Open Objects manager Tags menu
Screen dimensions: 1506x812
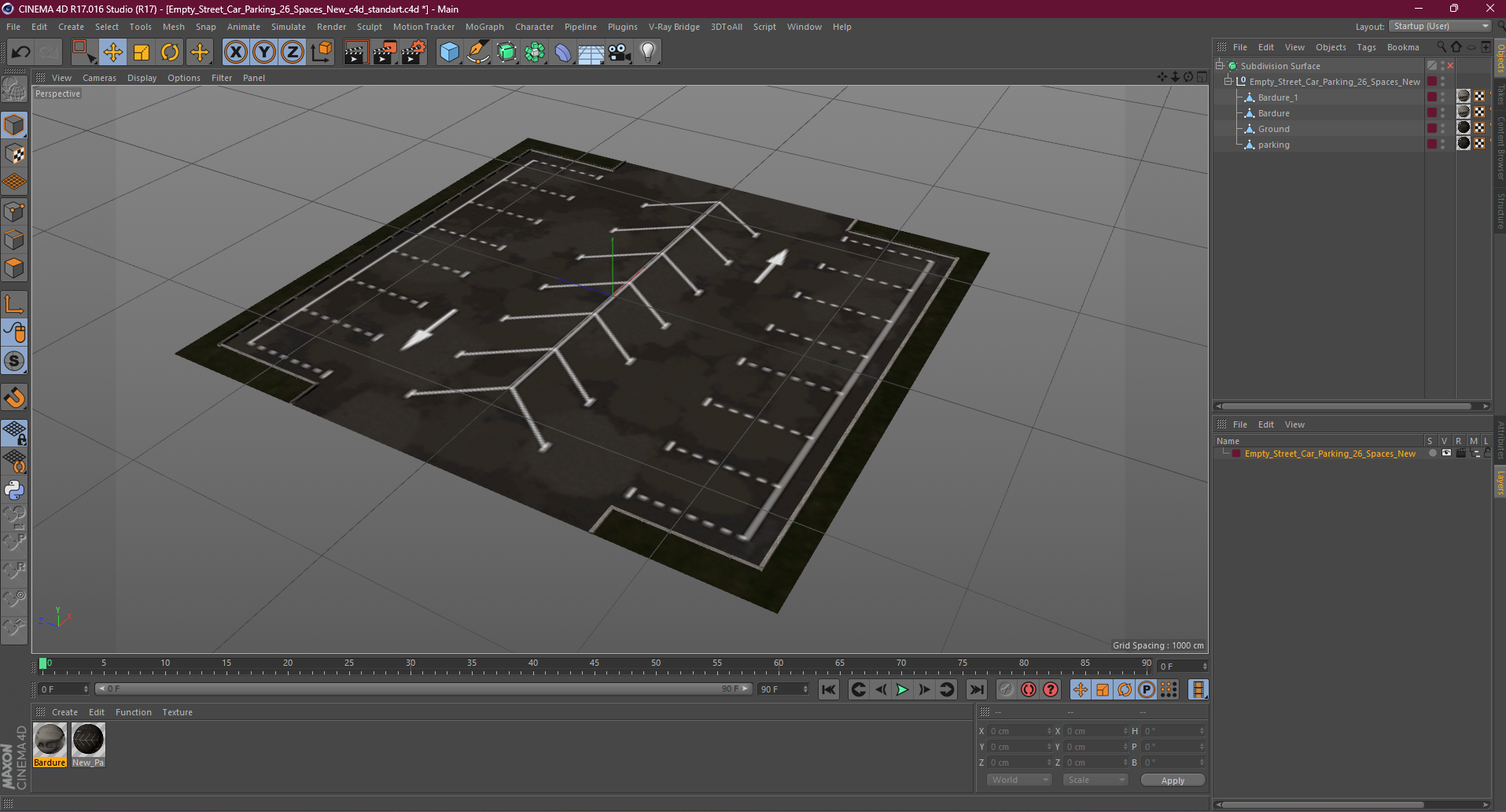pos(1366,47)
